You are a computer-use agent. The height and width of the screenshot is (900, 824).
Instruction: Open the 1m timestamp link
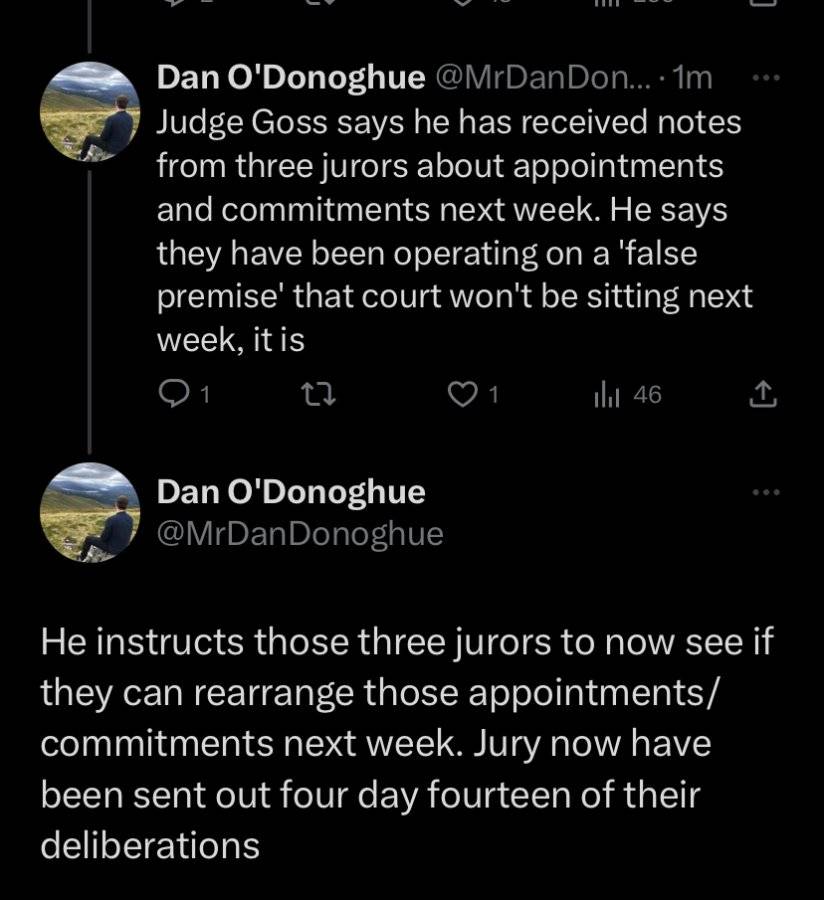click(x=693, y=77)
